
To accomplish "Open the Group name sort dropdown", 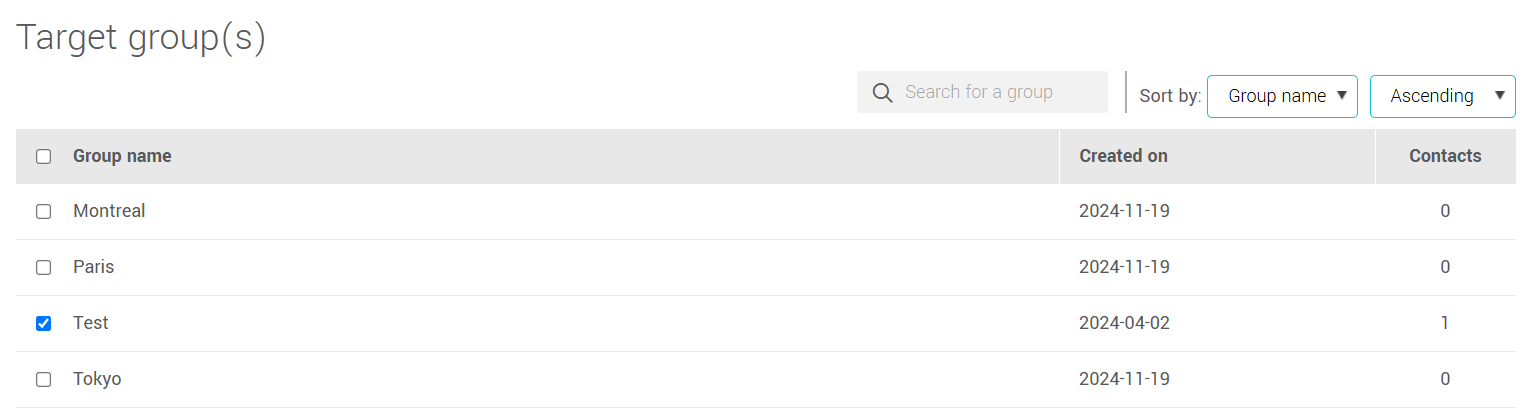I will tap(1281, 96).
